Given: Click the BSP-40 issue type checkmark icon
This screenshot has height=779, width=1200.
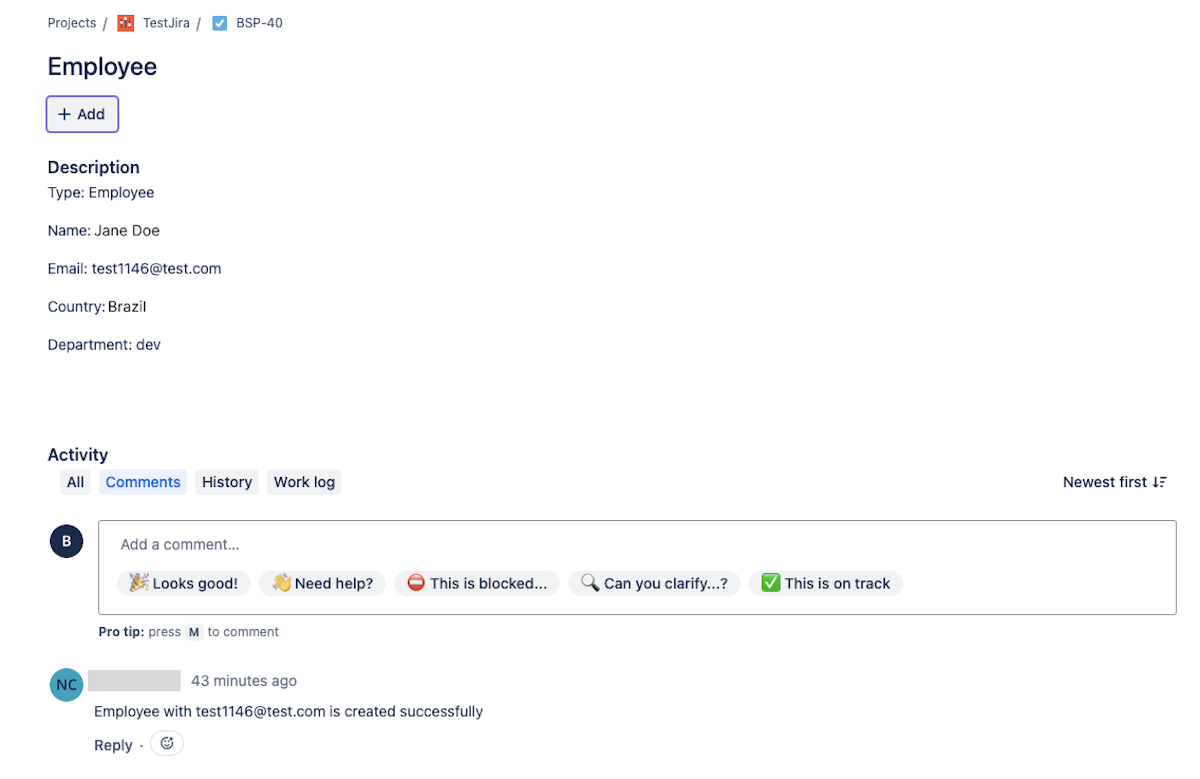Looking at the screenshot, I should [219, 22].
